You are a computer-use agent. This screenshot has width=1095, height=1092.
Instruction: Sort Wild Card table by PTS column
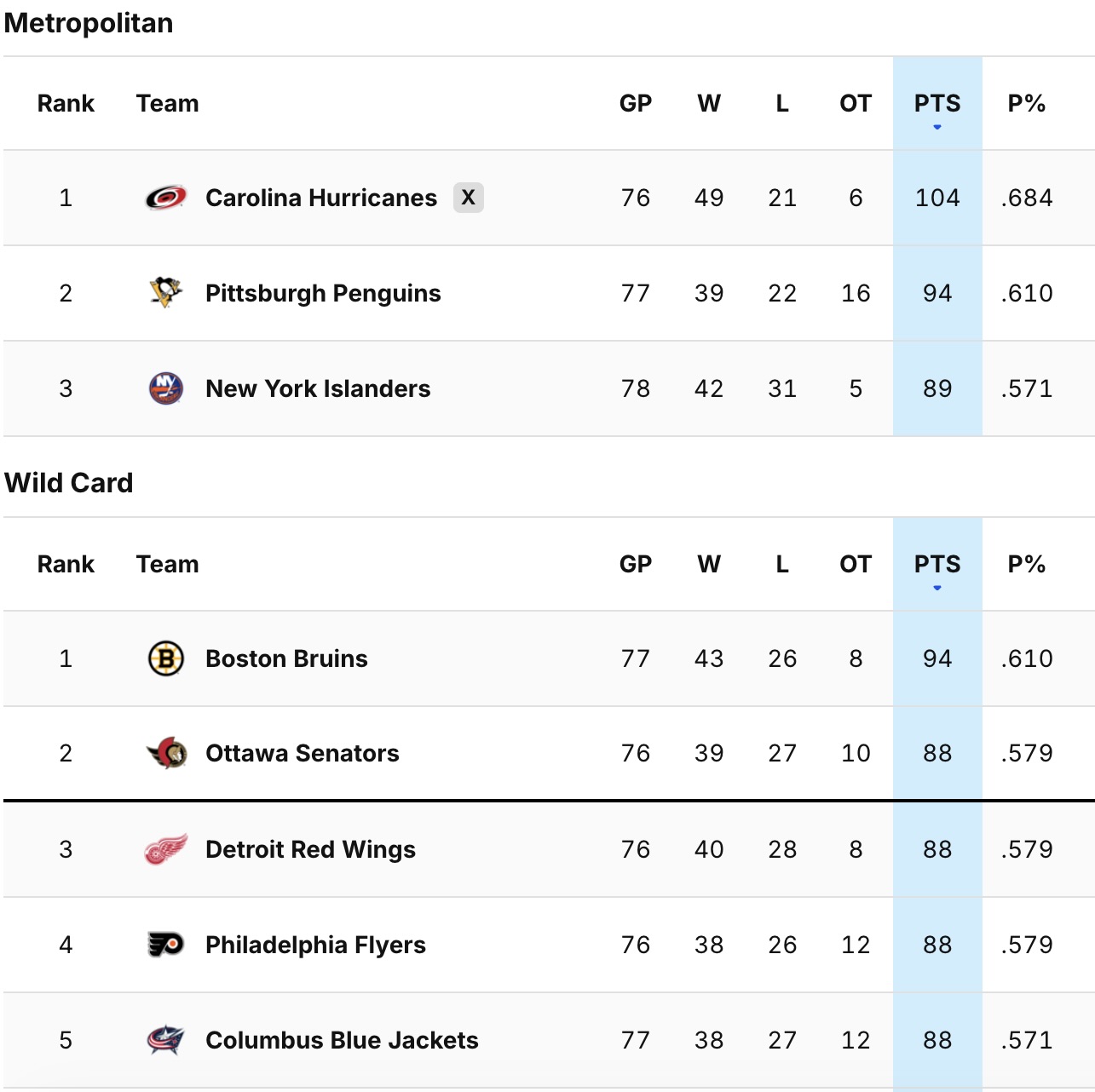pyautogui.click(x=937, y=565)
